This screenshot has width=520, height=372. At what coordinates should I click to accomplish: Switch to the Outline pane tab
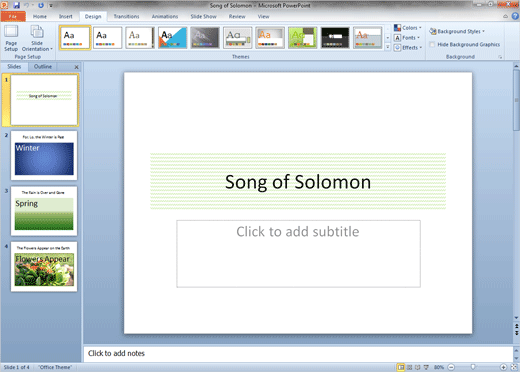pyautogui.click(x=43, y=67)
